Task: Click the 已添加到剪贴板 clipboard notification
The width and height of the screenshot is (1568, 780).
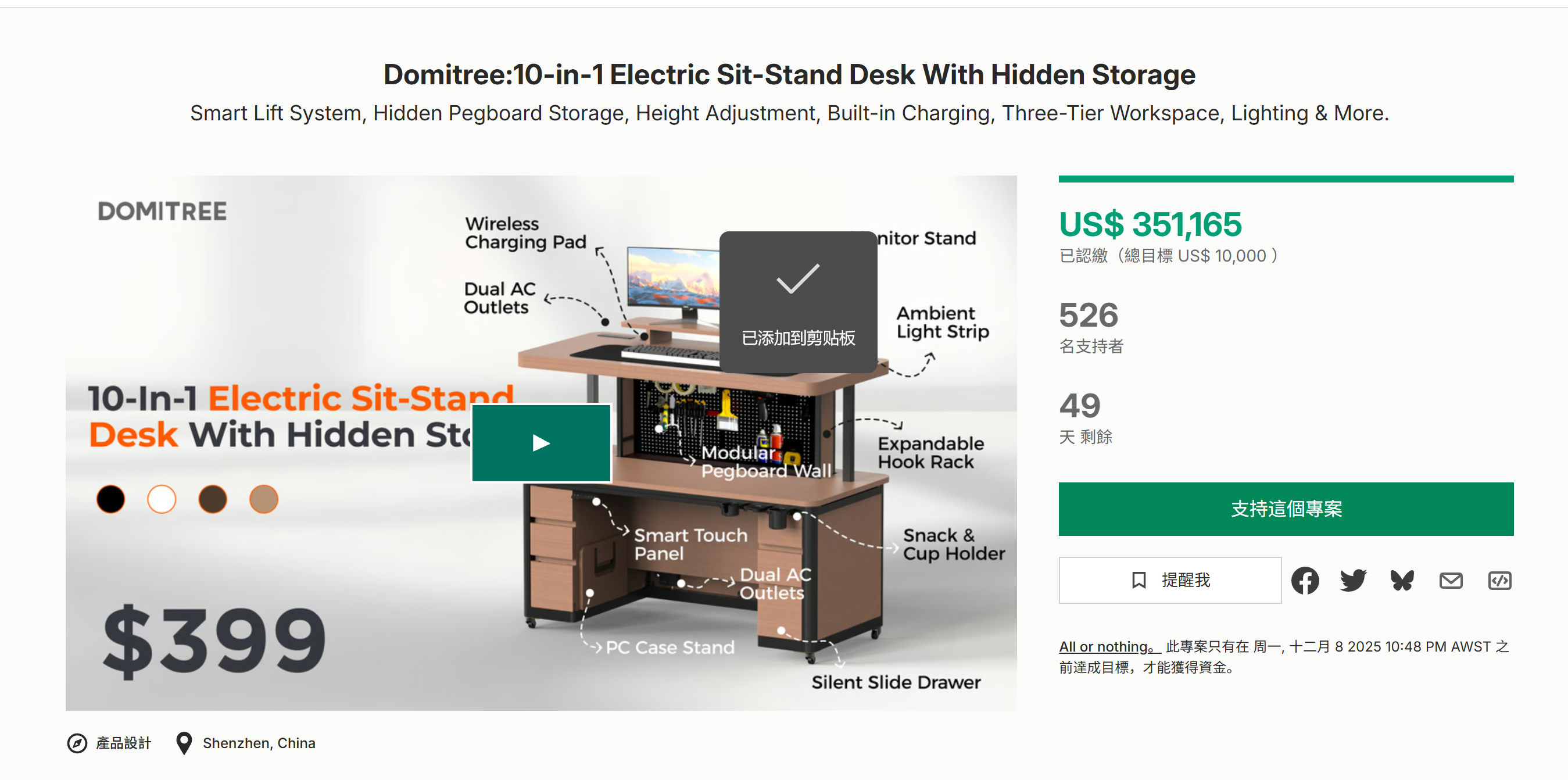Action: click(798, 302)
